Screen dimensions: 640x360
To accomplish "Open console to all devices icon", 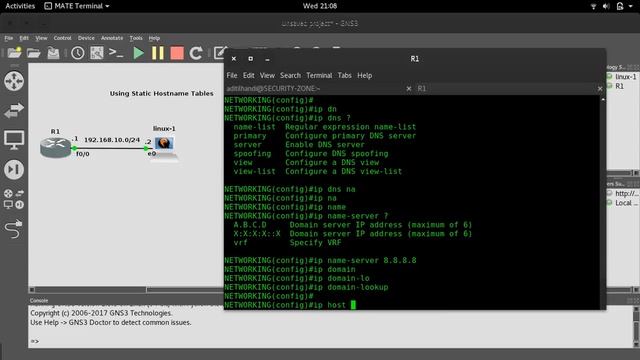I will coord(116,53).
